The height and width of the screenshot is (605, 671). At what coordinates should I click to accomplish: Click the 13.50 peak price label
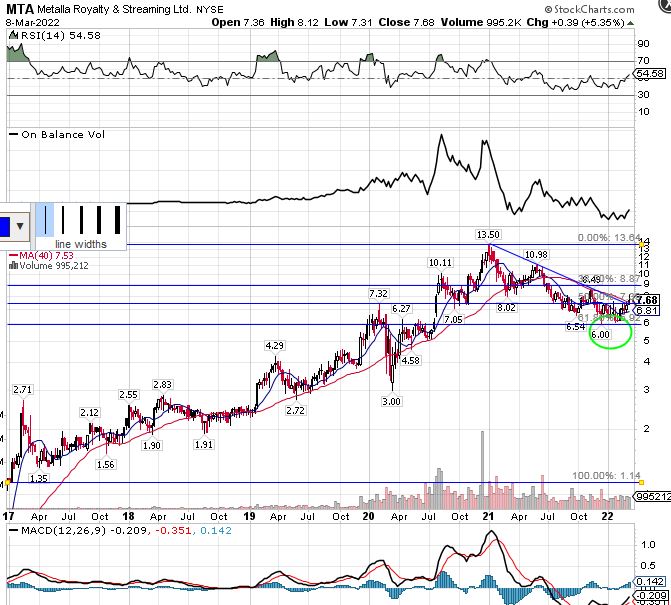(488, 234)
